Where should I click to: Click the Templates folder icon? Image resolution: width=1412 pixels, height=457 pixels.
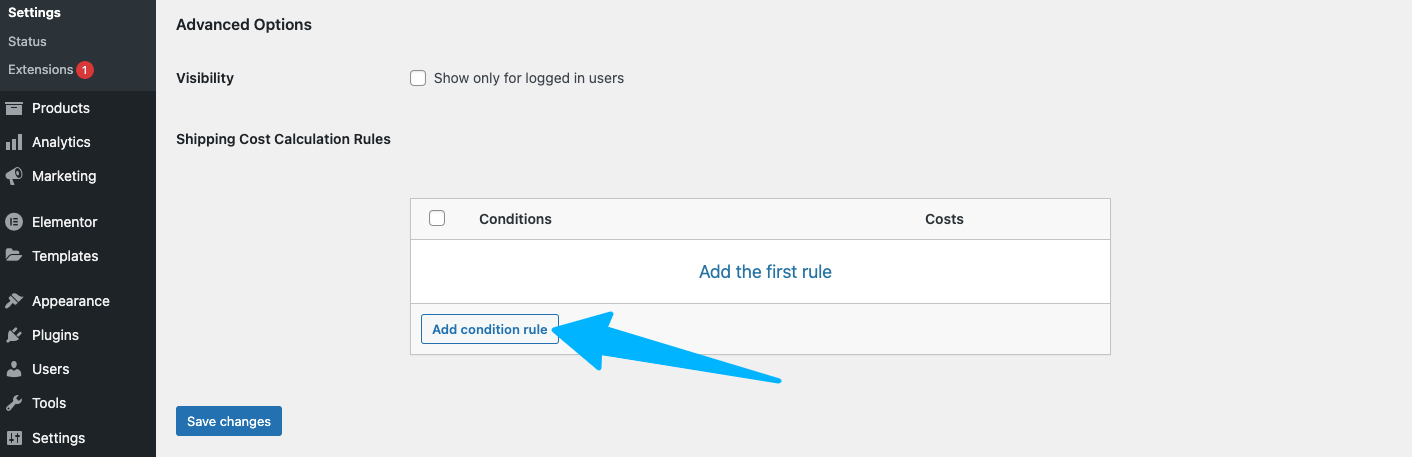[14, 256]
